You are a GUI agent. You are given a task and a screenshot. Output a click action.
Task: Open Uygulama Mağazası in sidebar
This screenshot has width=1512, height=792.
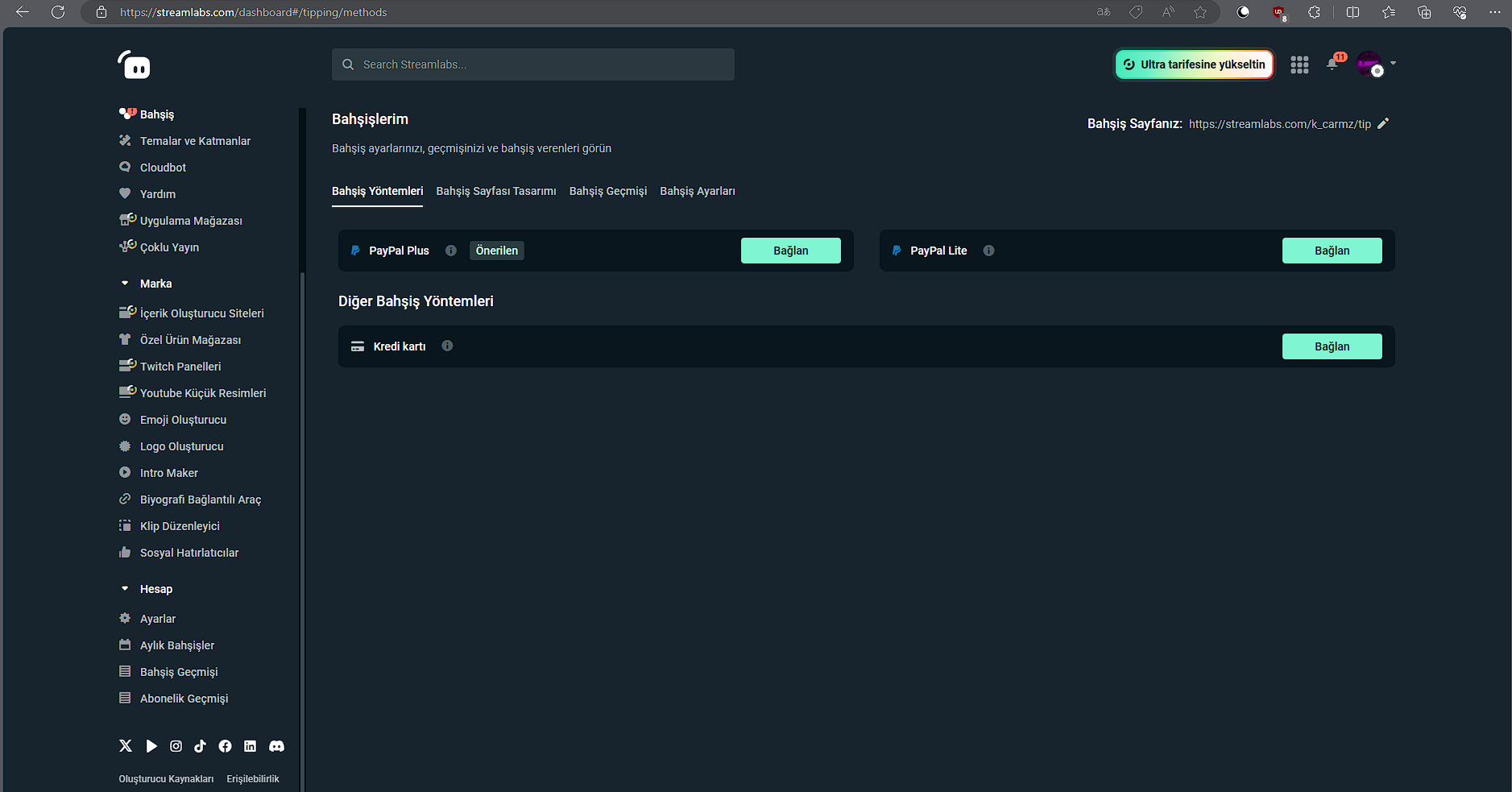(191, 221)
